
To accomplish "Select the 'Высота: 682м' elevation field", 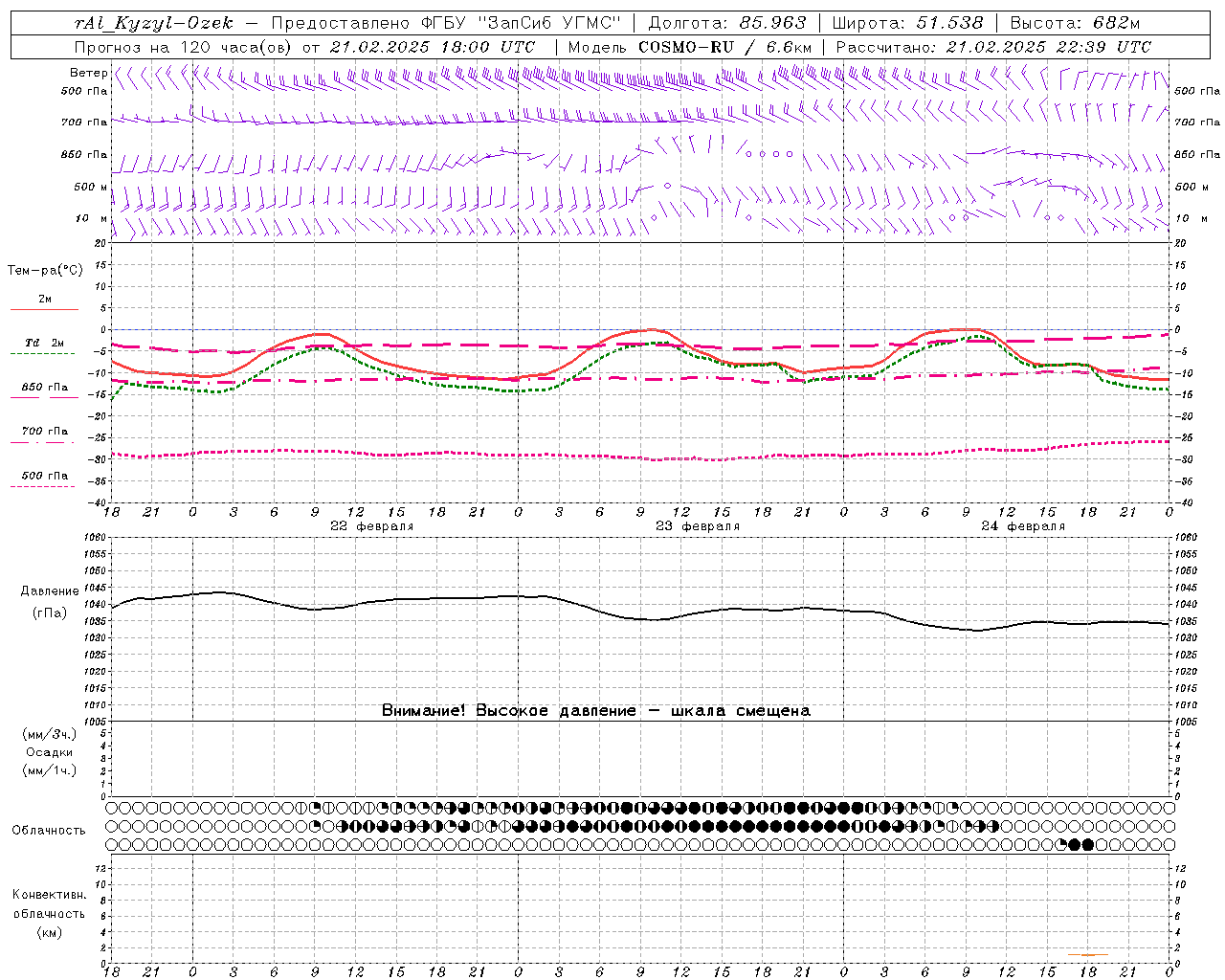I will point(1075,23).
